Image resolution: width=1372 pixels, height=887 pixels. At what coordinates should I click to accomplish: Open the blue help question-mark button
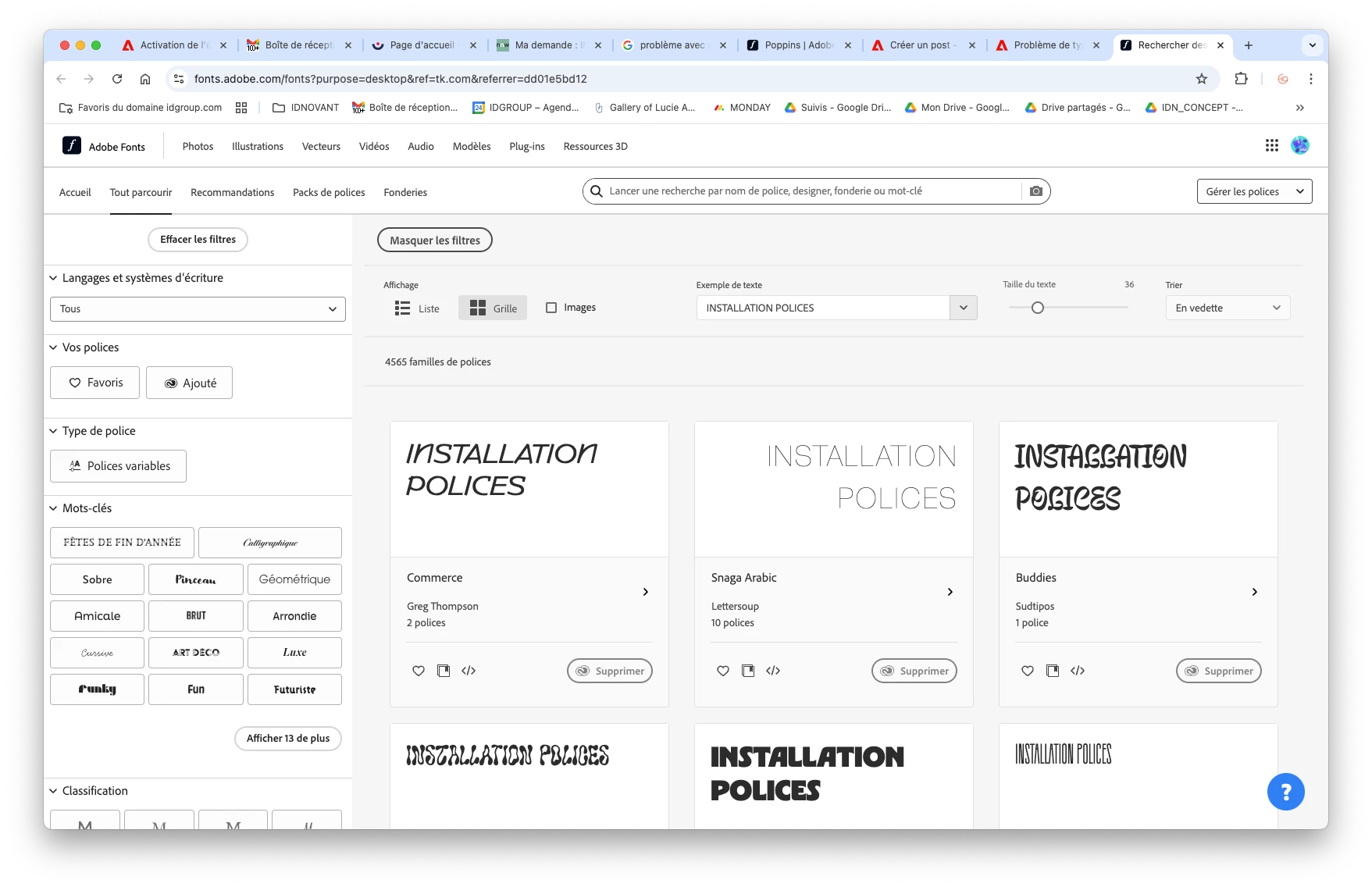pos(1285,792)
